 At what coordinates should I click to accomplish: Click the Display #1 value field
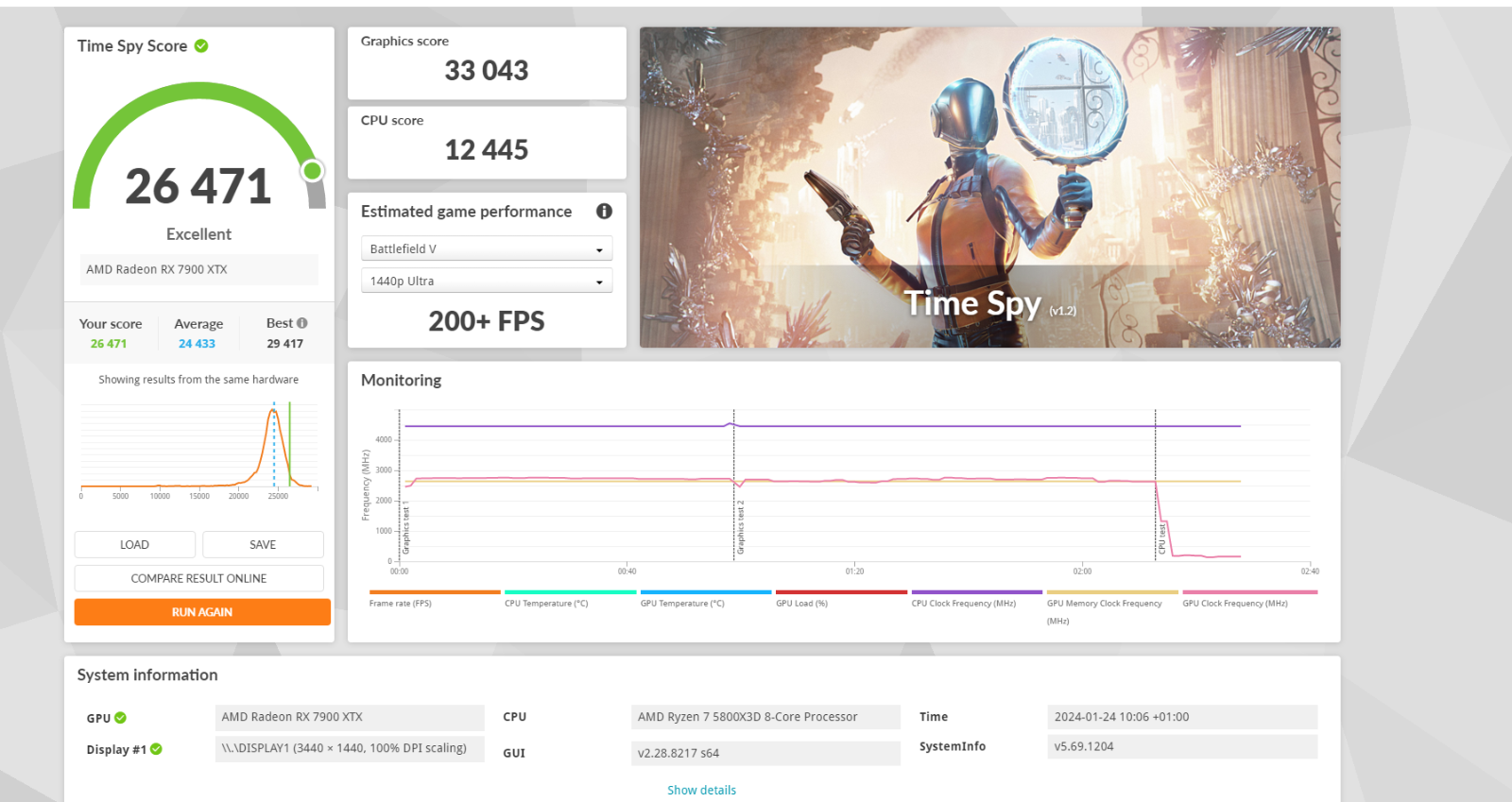pos(350,748)
